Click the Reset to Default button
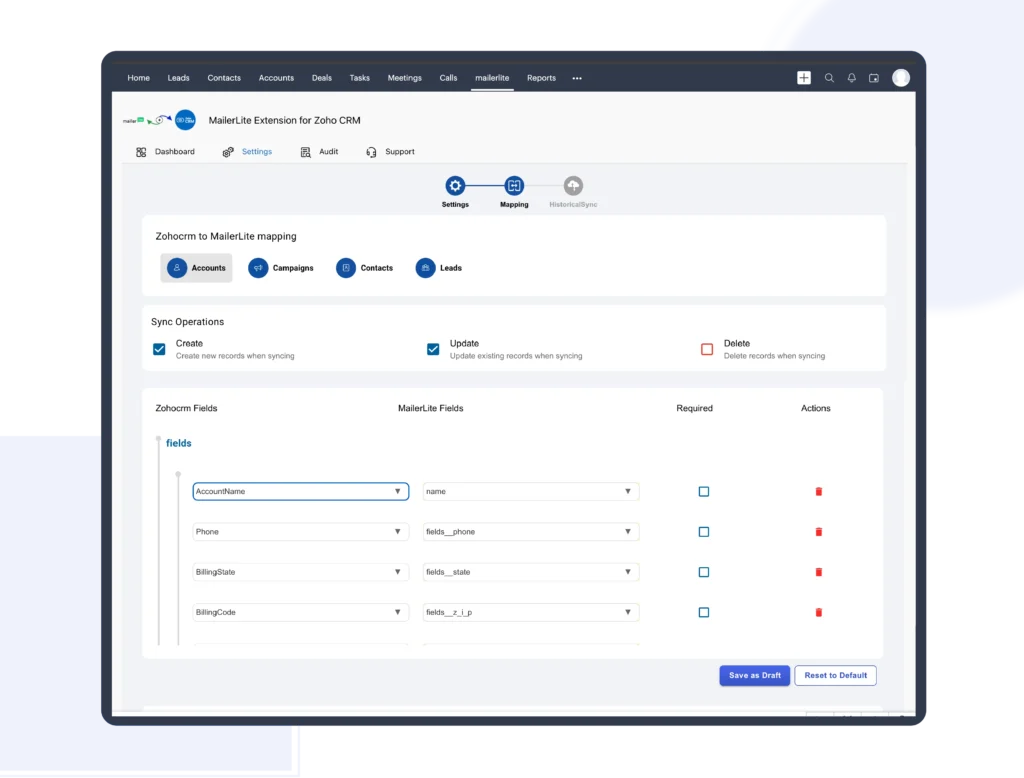Image resolution: width=1024 pixels, height=778 pixels. click(x=835, y=676)
